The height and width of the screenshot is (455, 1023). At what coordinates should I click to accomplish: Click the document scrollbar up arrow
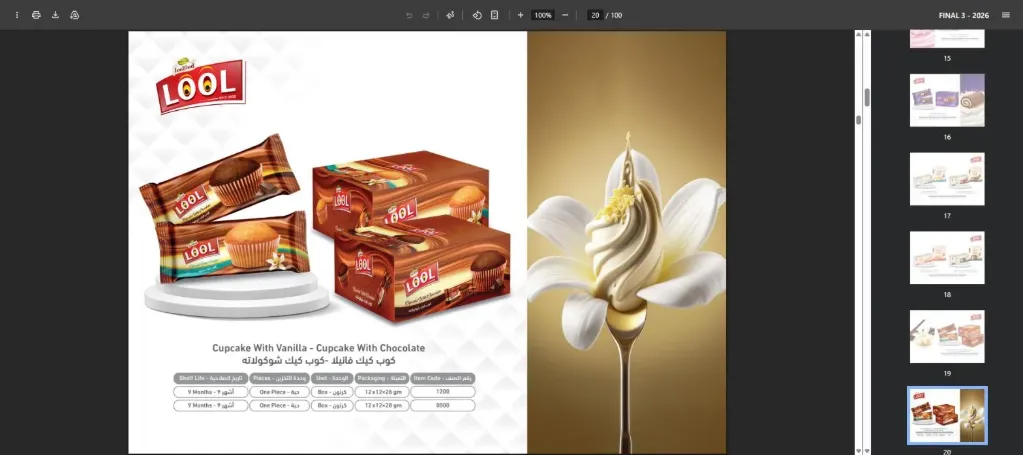(859, 34)
